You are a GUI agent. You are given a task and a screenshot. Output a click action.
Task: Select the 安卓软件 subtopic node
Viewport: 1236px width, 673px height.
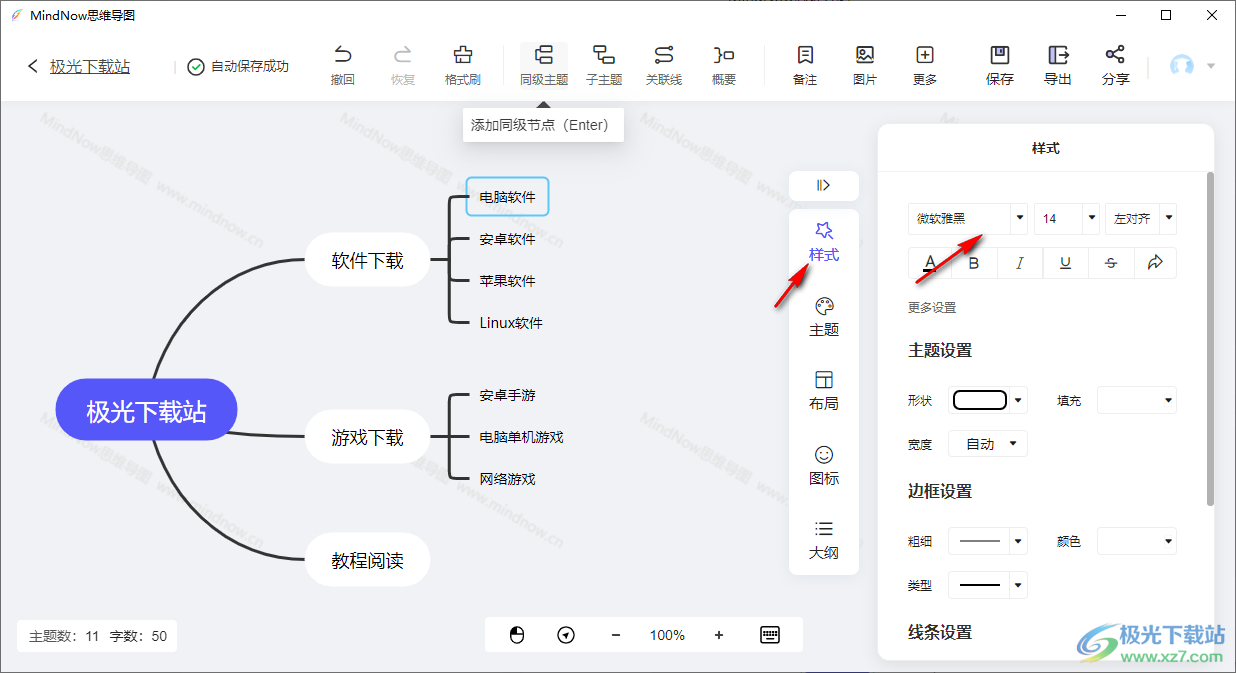(x=507, y=239)
